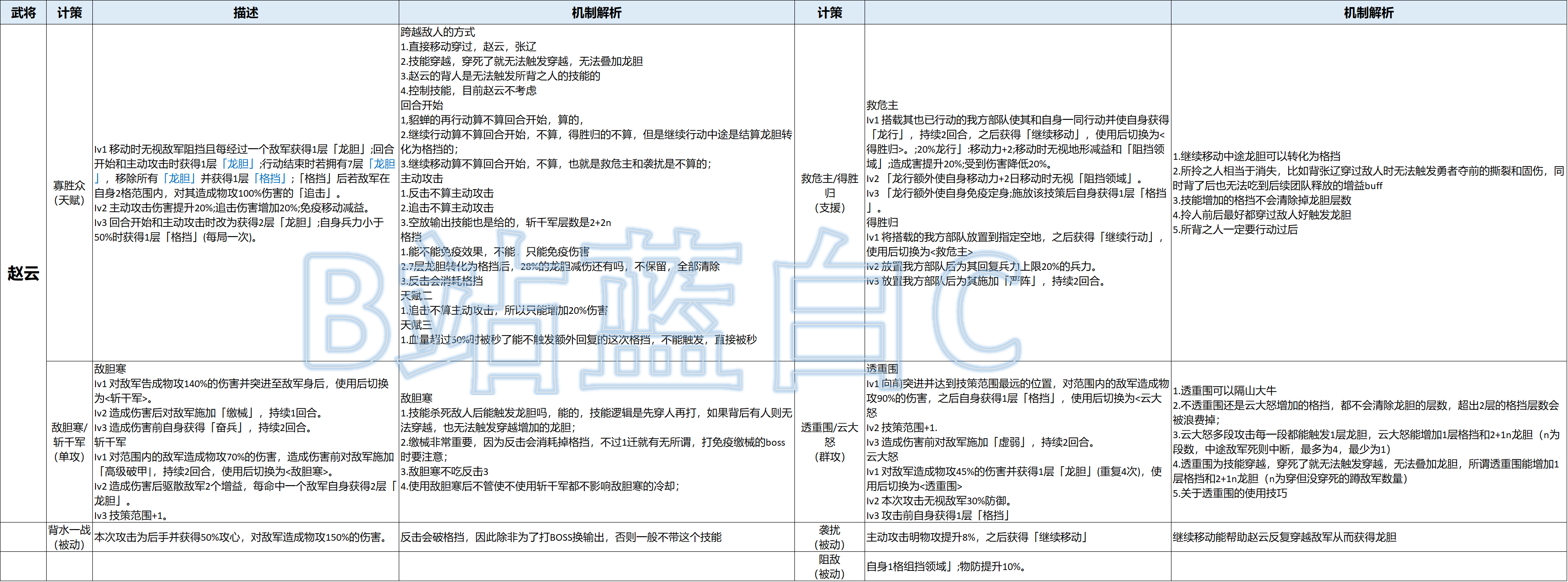The height and width of the screenshot is (582, 1568).
Task: Click the 阻敌(被动) skill cell
Action: [x=829, y=566]
